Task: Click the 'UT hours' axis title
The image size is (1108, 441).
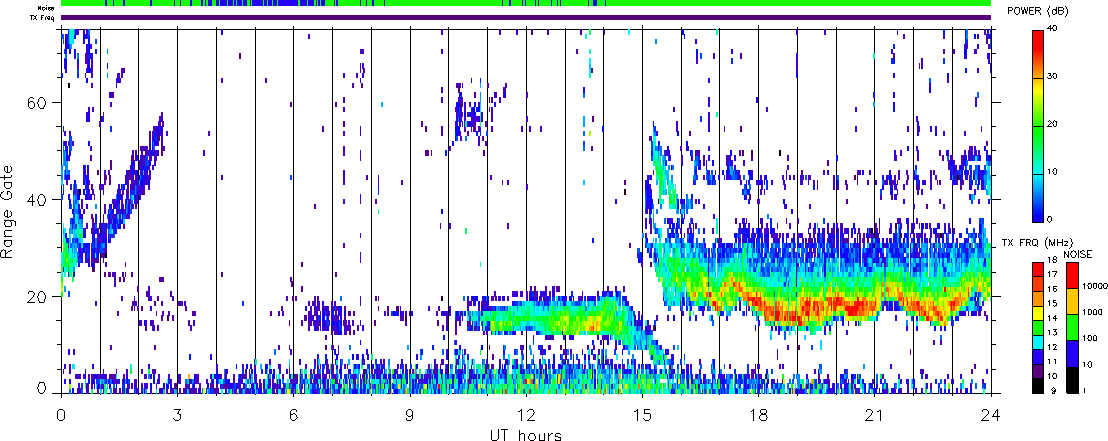Action: click(526, 434)
